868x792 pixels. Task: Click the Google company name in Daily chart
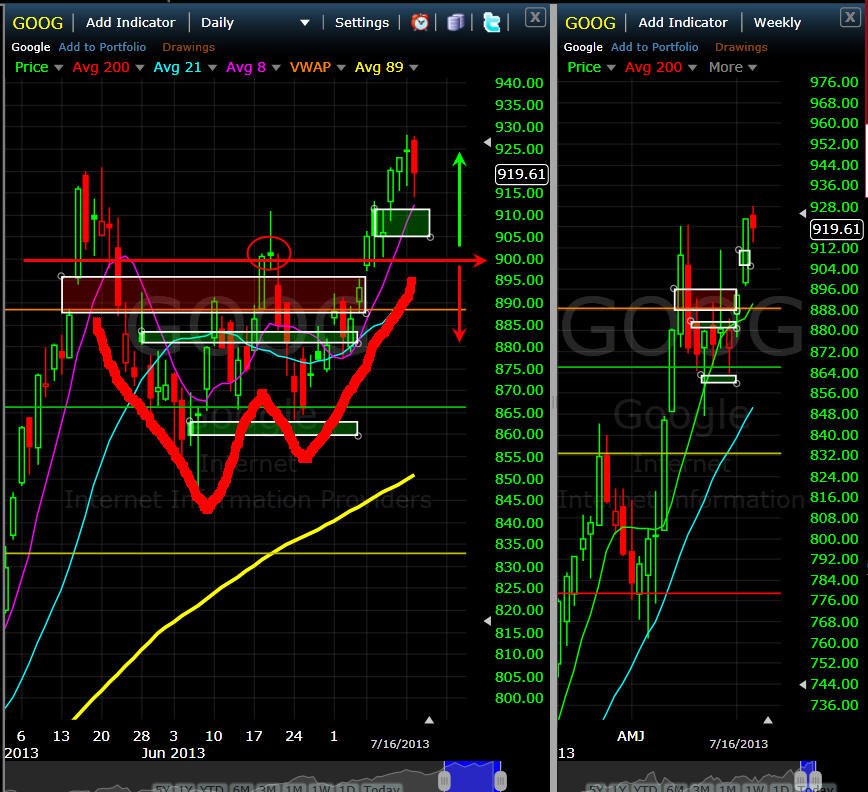coord(31,47)
